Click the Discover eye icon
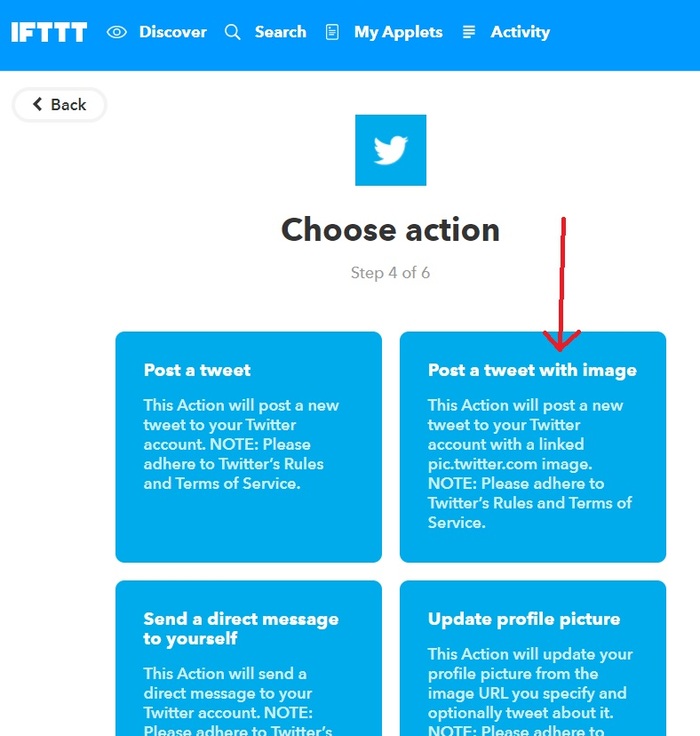This screenshot has height=736, width=700. coord(117,32)
